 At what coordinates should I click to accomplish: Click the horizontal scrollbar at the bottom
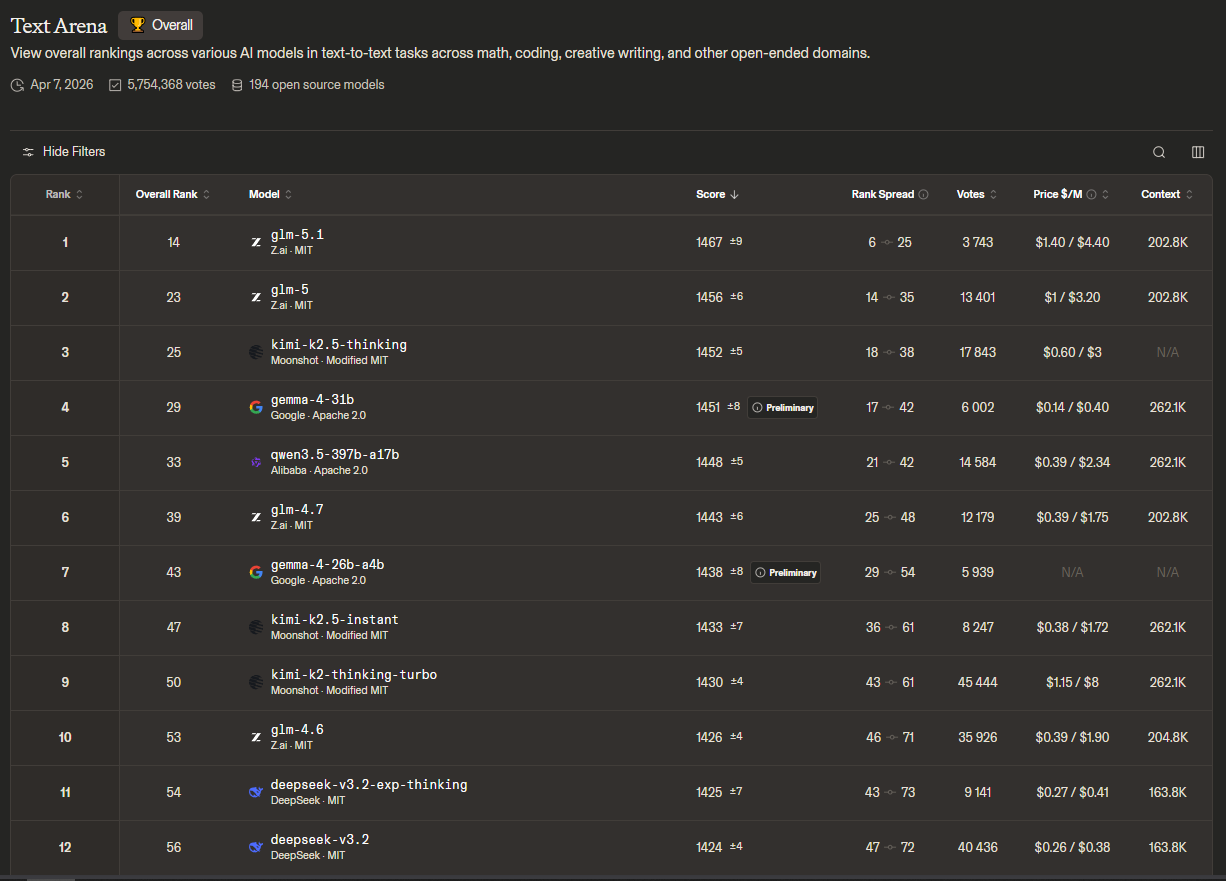[52, 879]
